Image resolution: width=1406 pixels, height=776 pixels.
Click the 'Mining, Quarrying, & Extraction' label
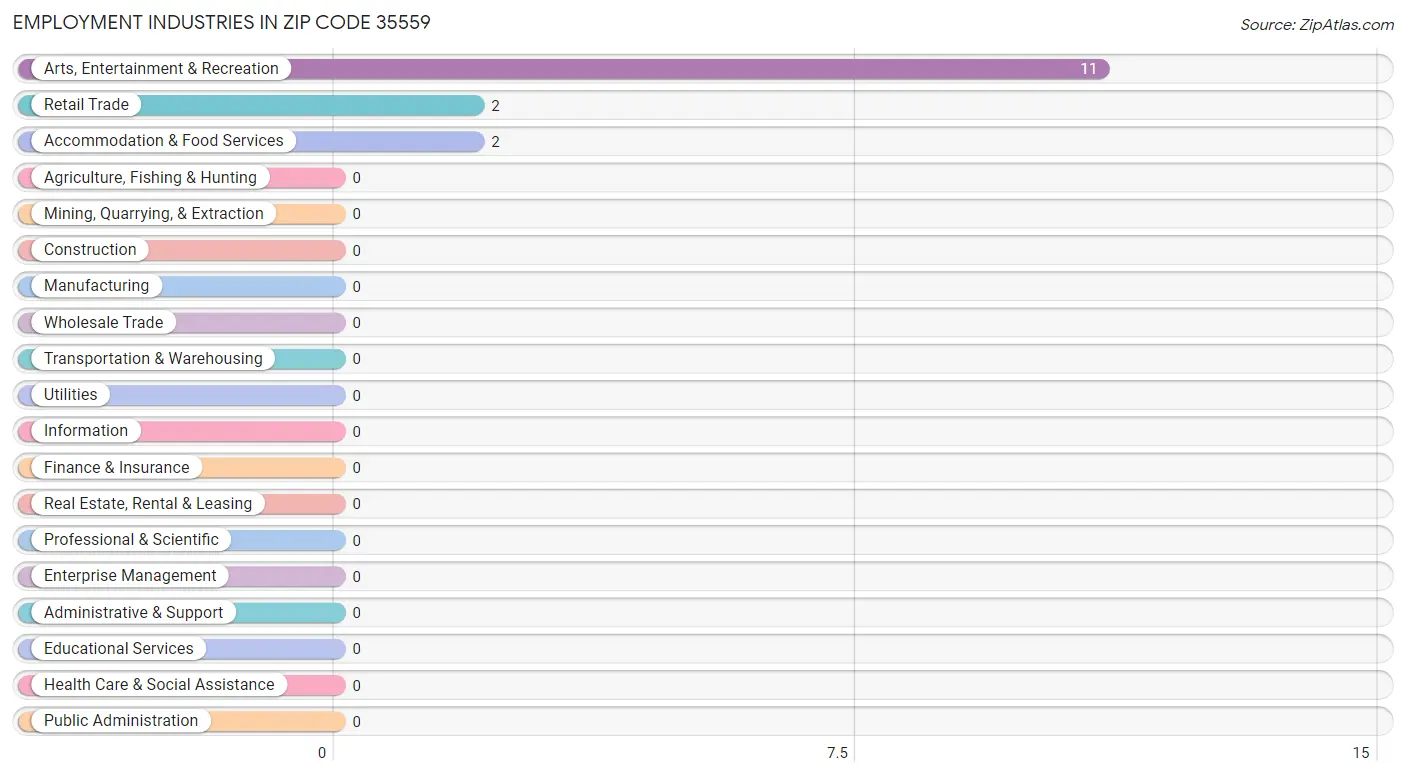tap(154, 214)
